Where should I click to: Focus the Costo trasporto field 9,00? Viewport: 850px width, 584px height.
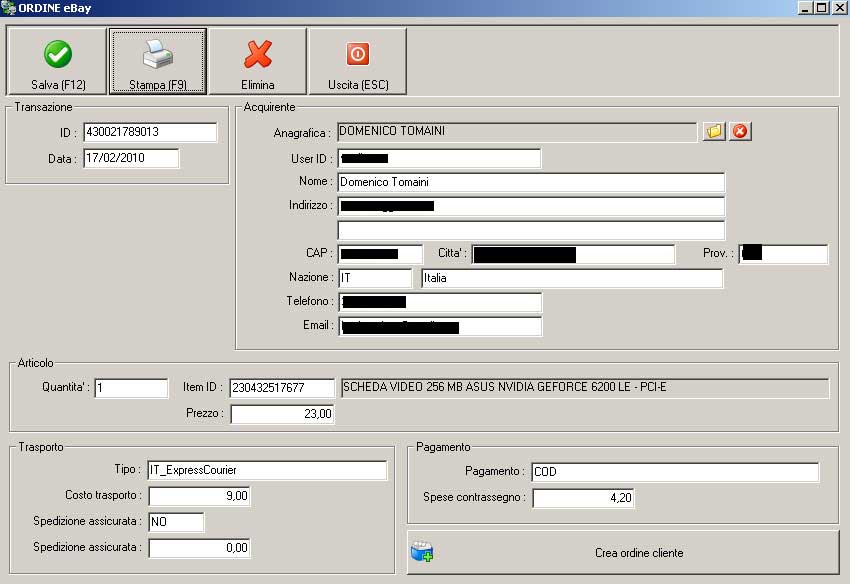click(199, 496)
